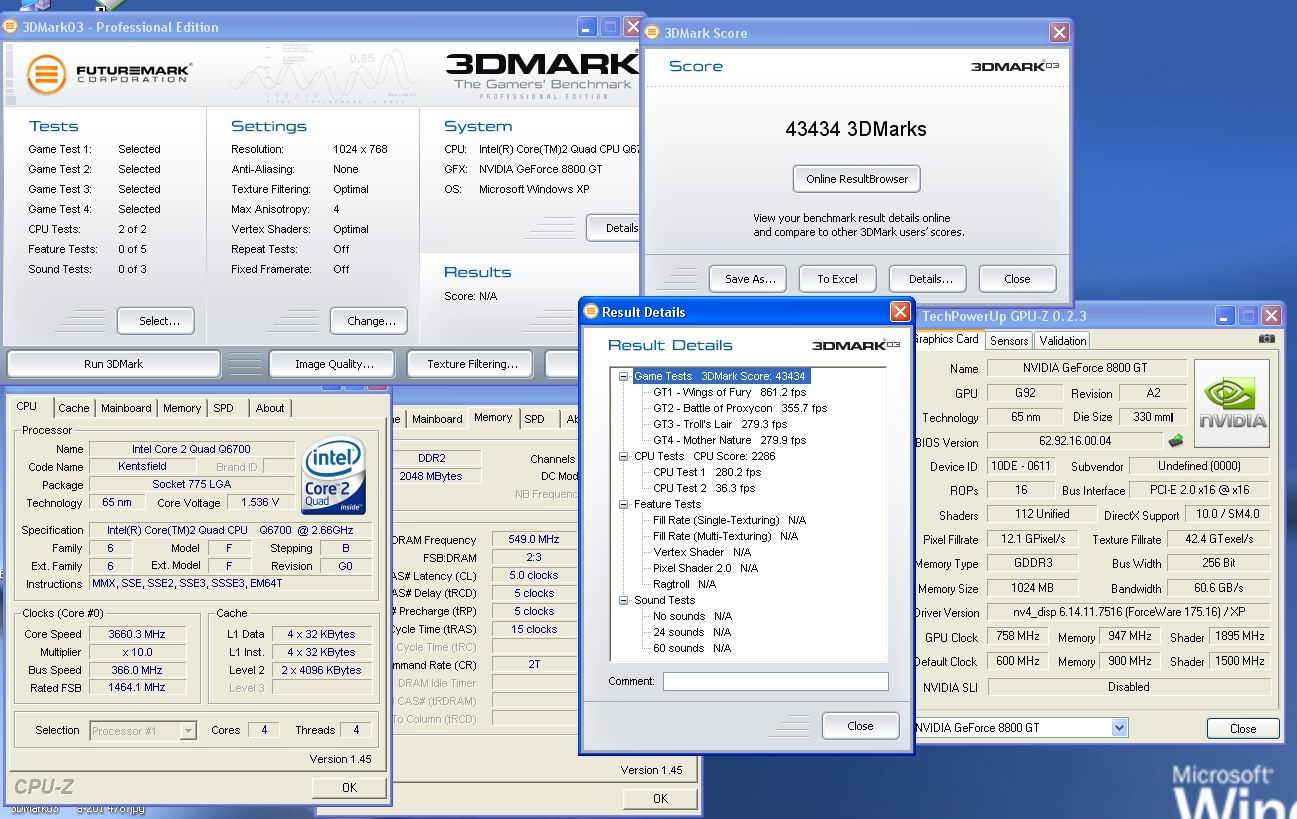
Task: Open Mainboard tab in the rear CPU-Z memory window
Action: click(x=437, y=419)
